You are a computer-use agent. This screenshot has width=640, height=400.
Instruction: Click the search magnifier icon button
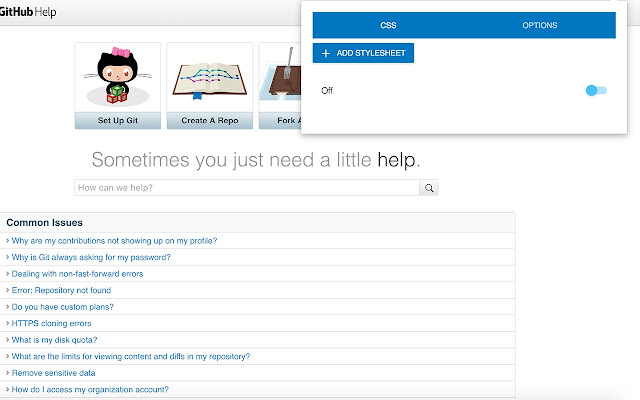[429, 188]
